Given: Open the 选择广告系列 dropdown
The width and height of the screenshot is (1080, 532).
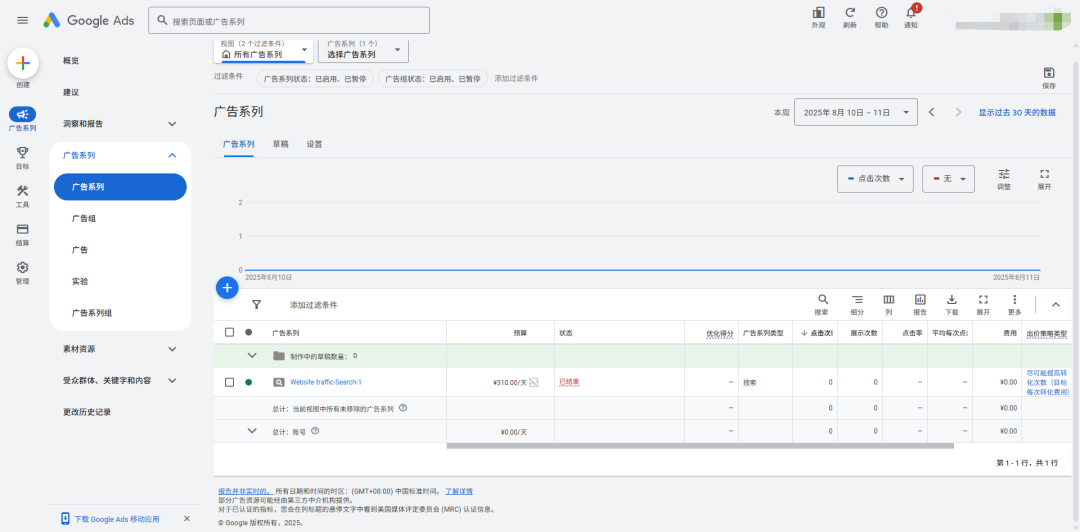Looking at the screenshot, I should 363,50.
